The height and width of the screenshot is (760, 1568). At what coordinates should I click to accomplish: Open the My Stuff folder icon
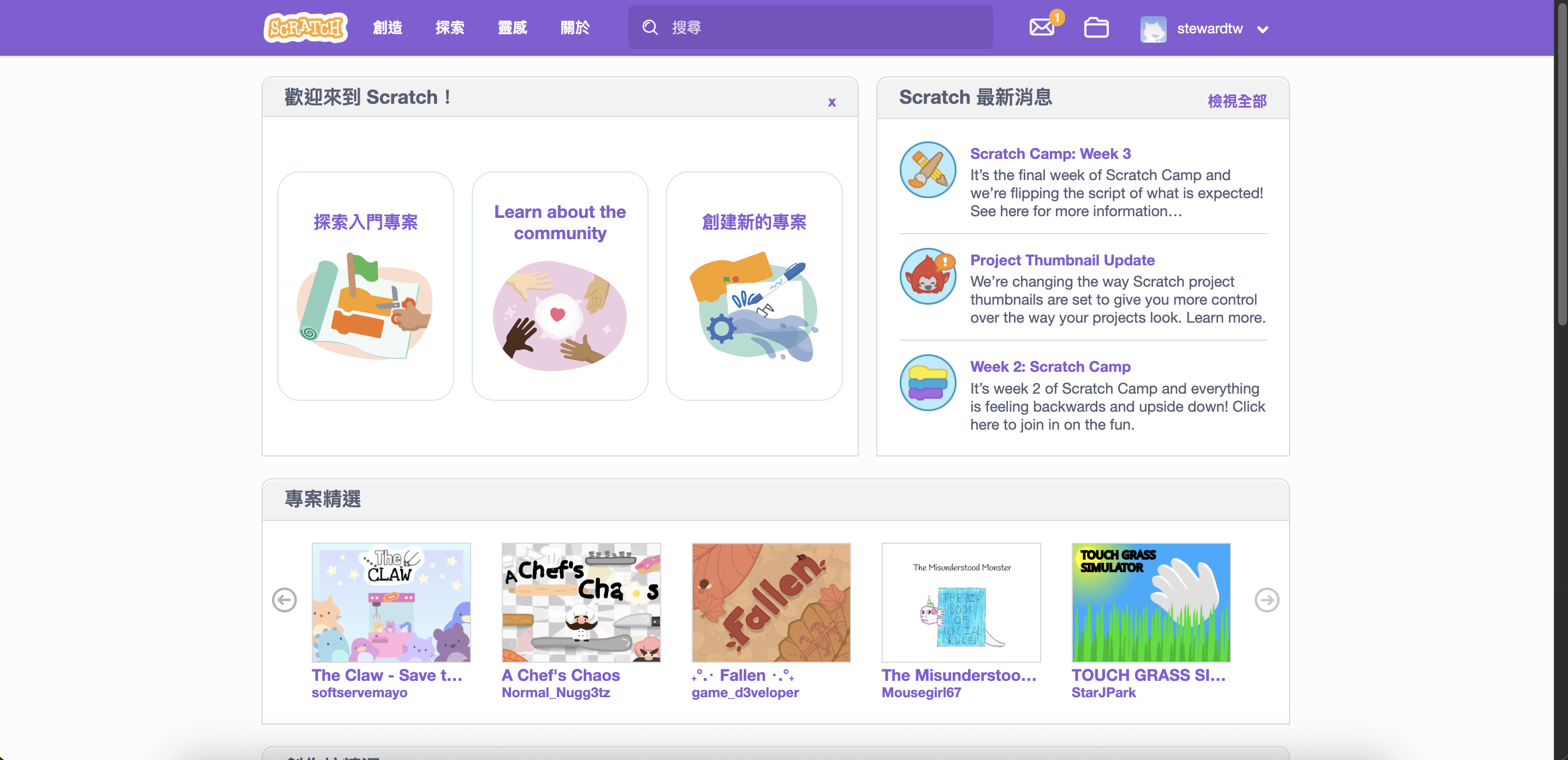(1096, 27)
